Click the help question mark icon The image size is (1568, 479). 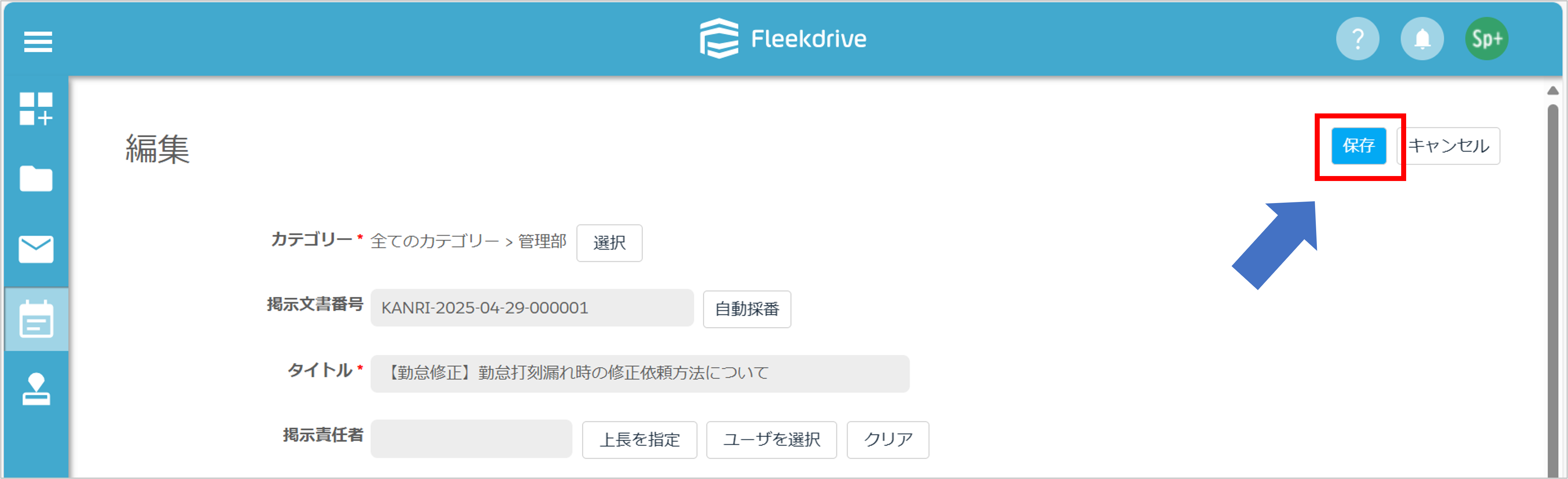coord(1357,39)
